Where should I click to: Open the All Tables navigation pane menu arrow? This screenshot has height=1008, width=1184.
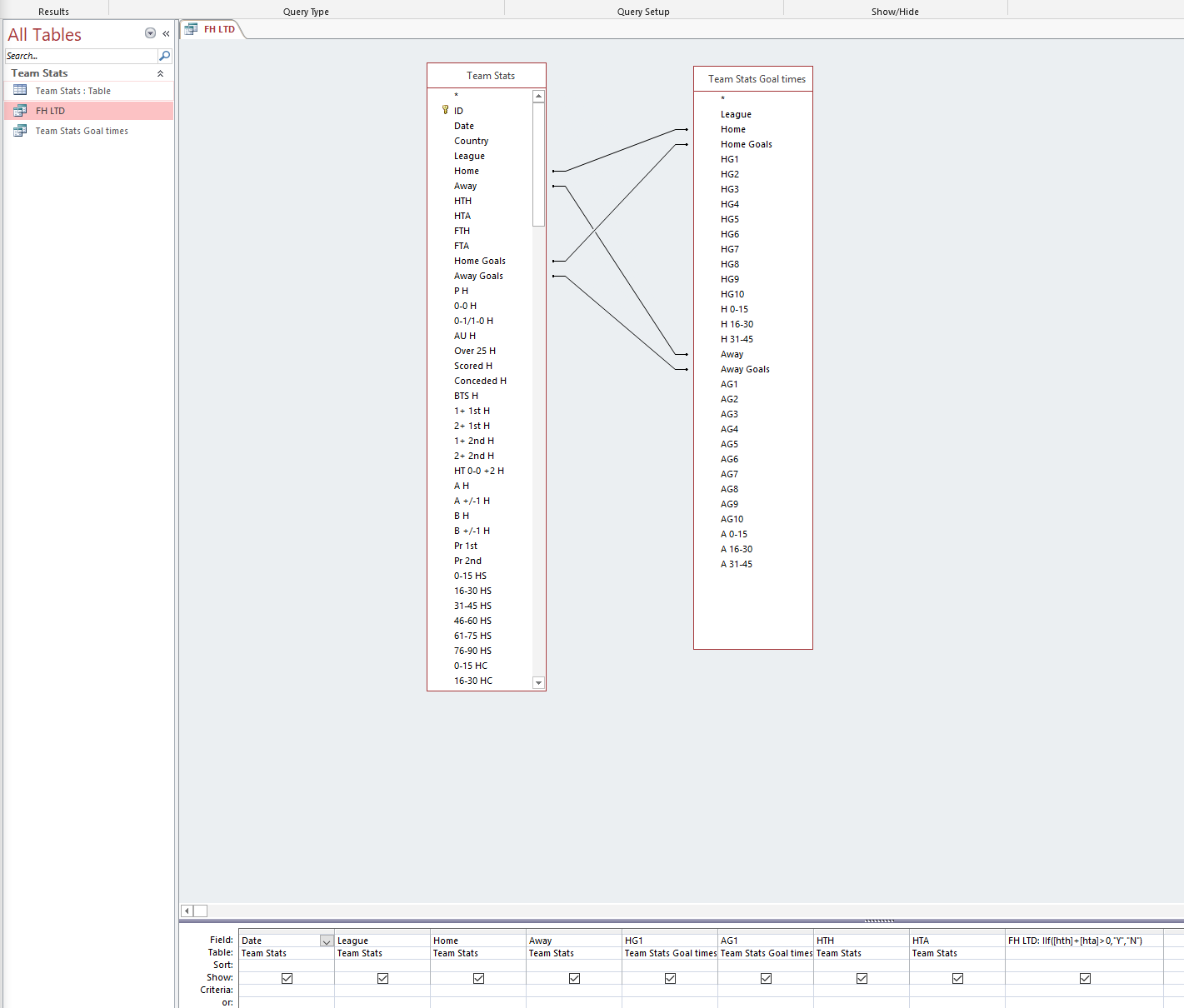[x=150, y=33]
